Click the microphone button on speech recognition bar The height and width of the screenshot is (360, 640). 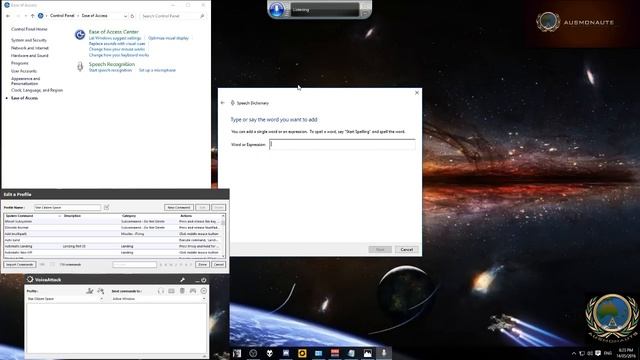pyautogui.click(x=277, y=9)
